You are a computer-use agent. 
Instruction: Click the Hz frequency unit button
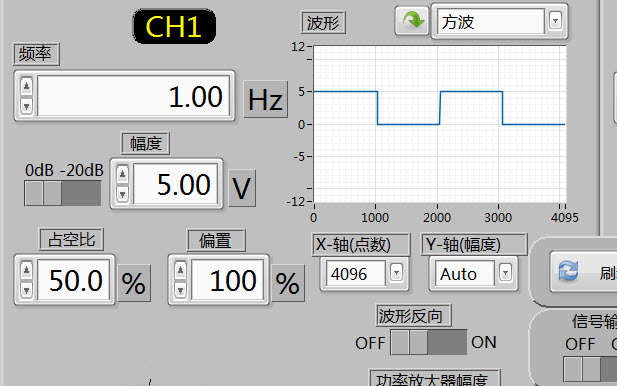tap(266, 99)
